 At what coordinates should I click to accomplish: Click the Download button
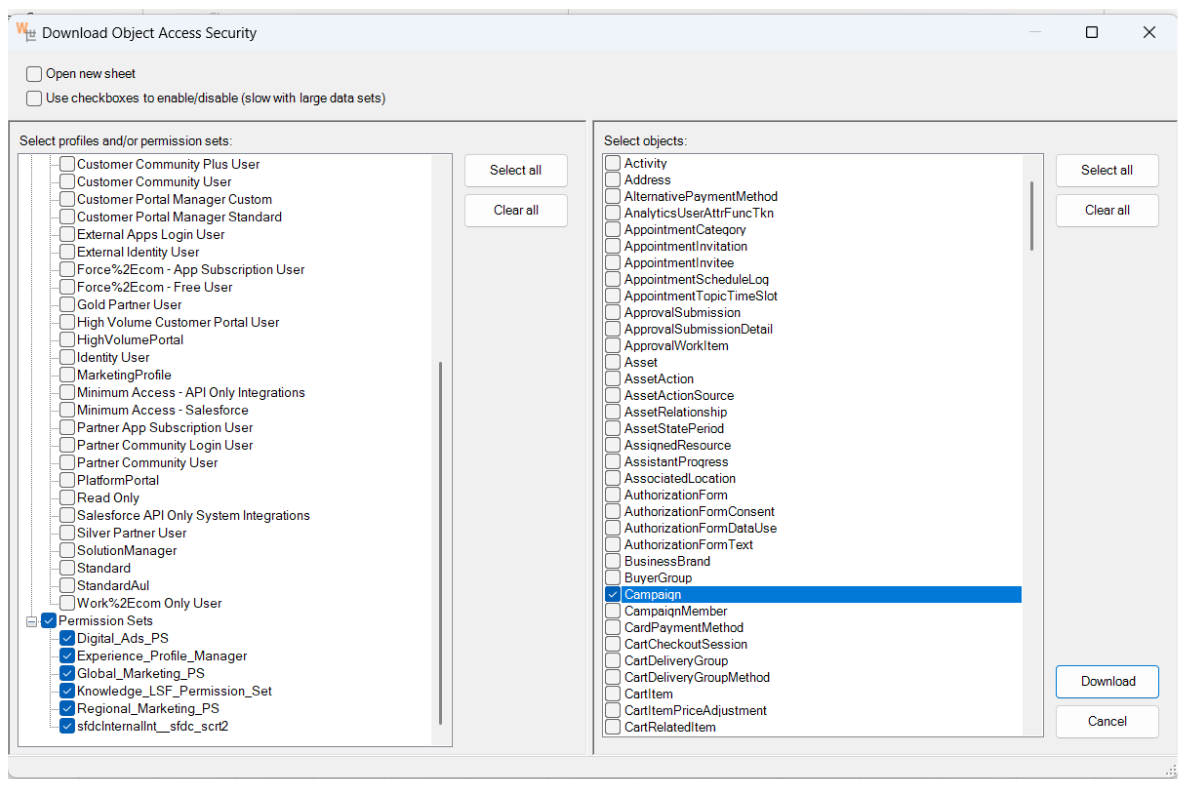tap(1107, 682)
